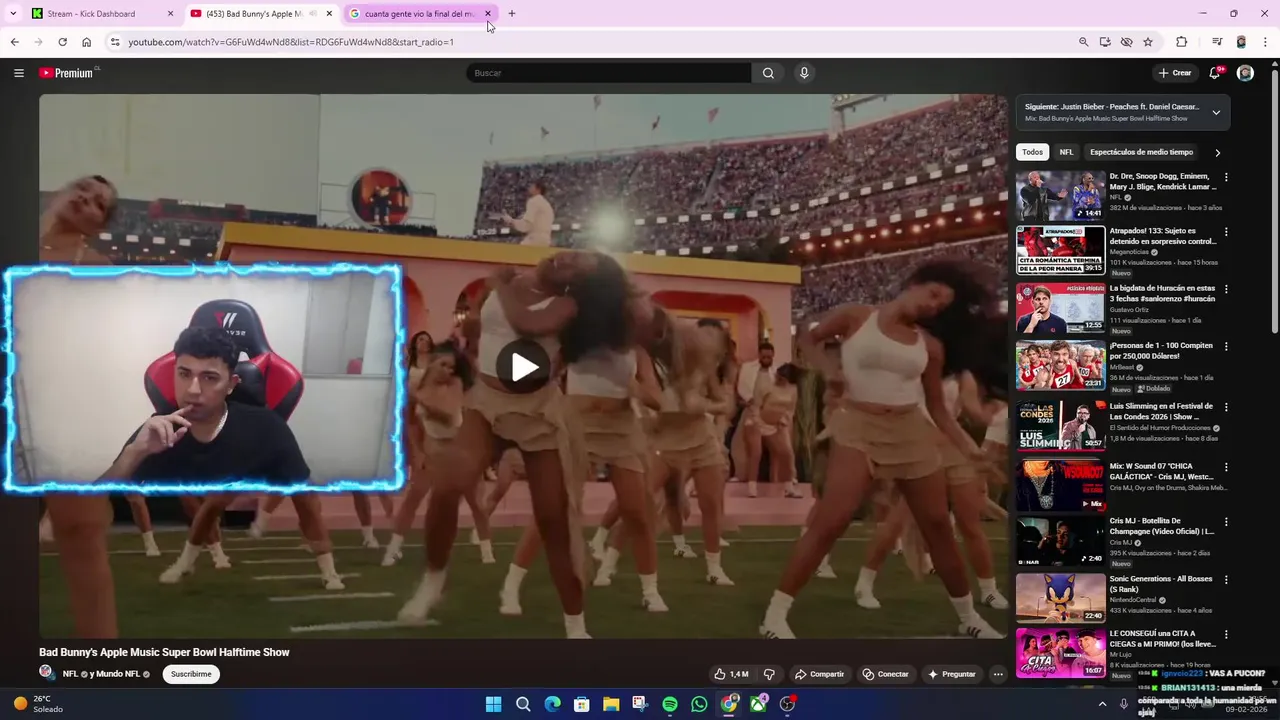Go back in browser history
This screenshot has height=720, width=1280.
click(14, 42)
